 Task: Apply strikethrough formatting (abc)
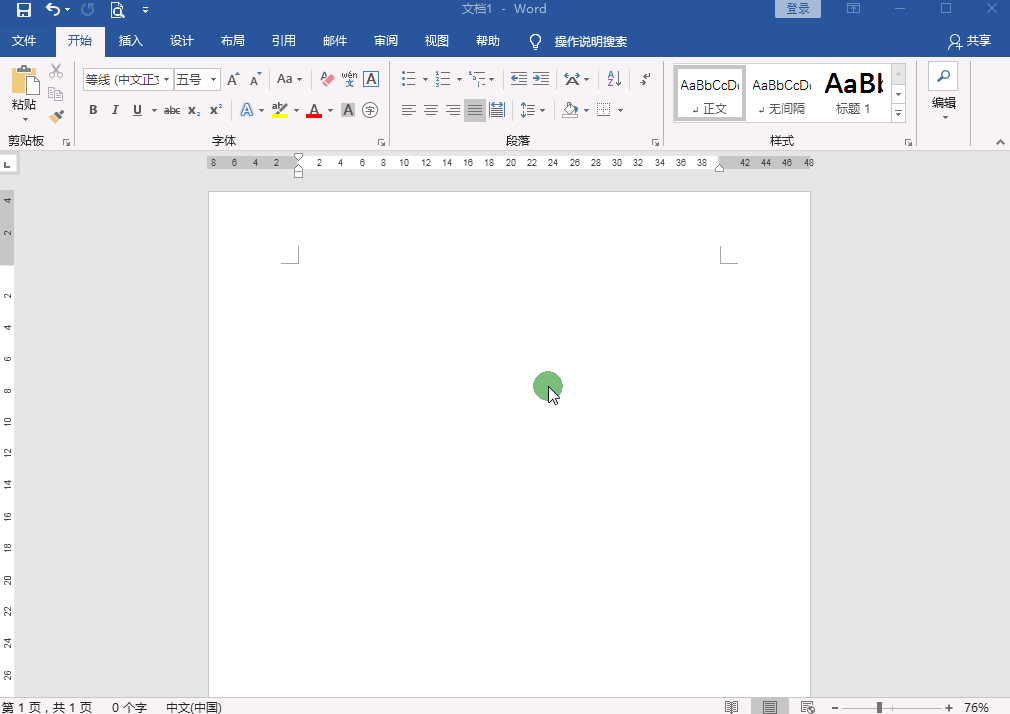[x=172, y=110]
